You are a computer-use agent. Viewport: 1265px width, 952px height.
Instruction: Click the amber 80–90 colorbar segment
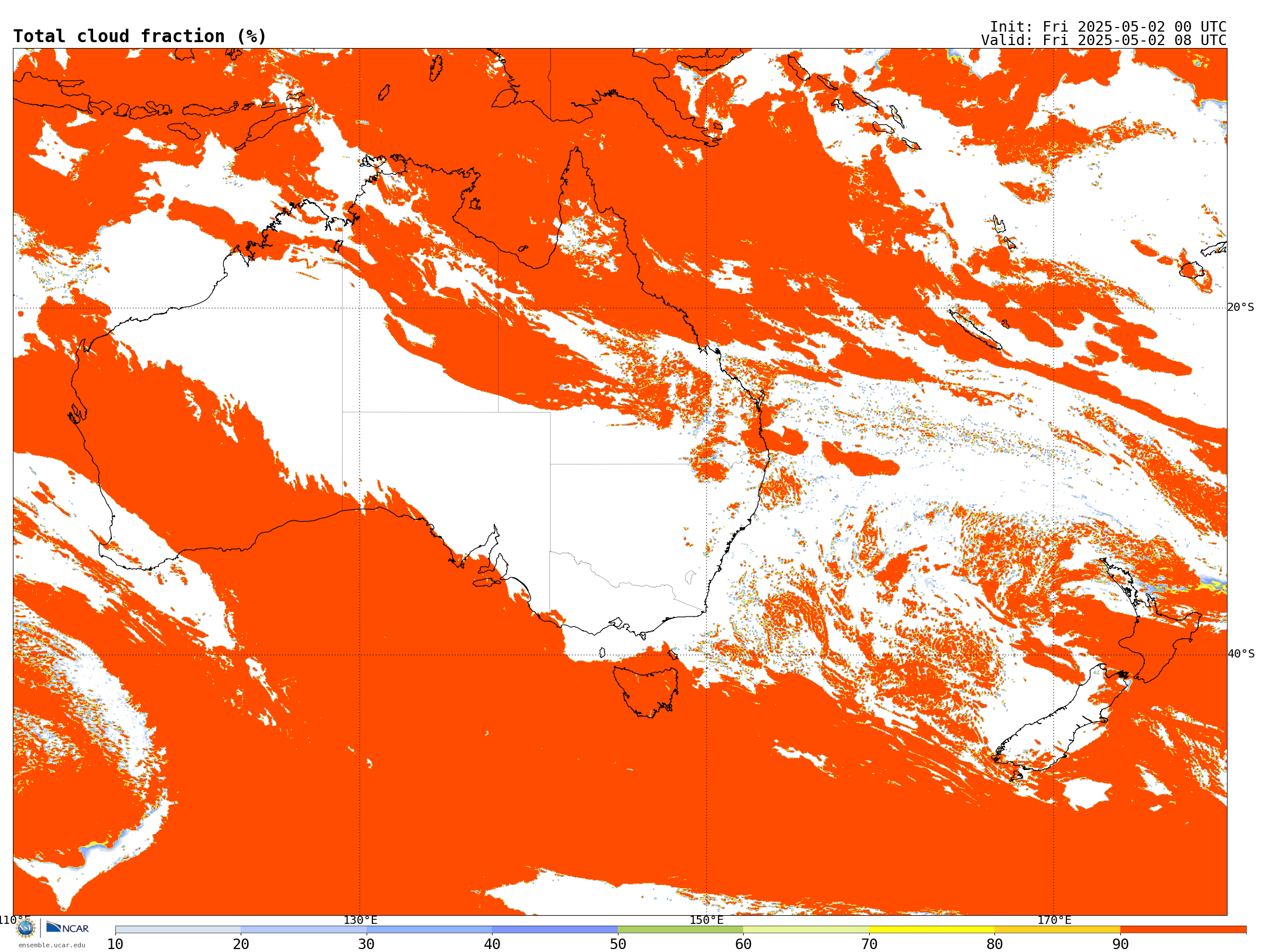(1057, 930)
